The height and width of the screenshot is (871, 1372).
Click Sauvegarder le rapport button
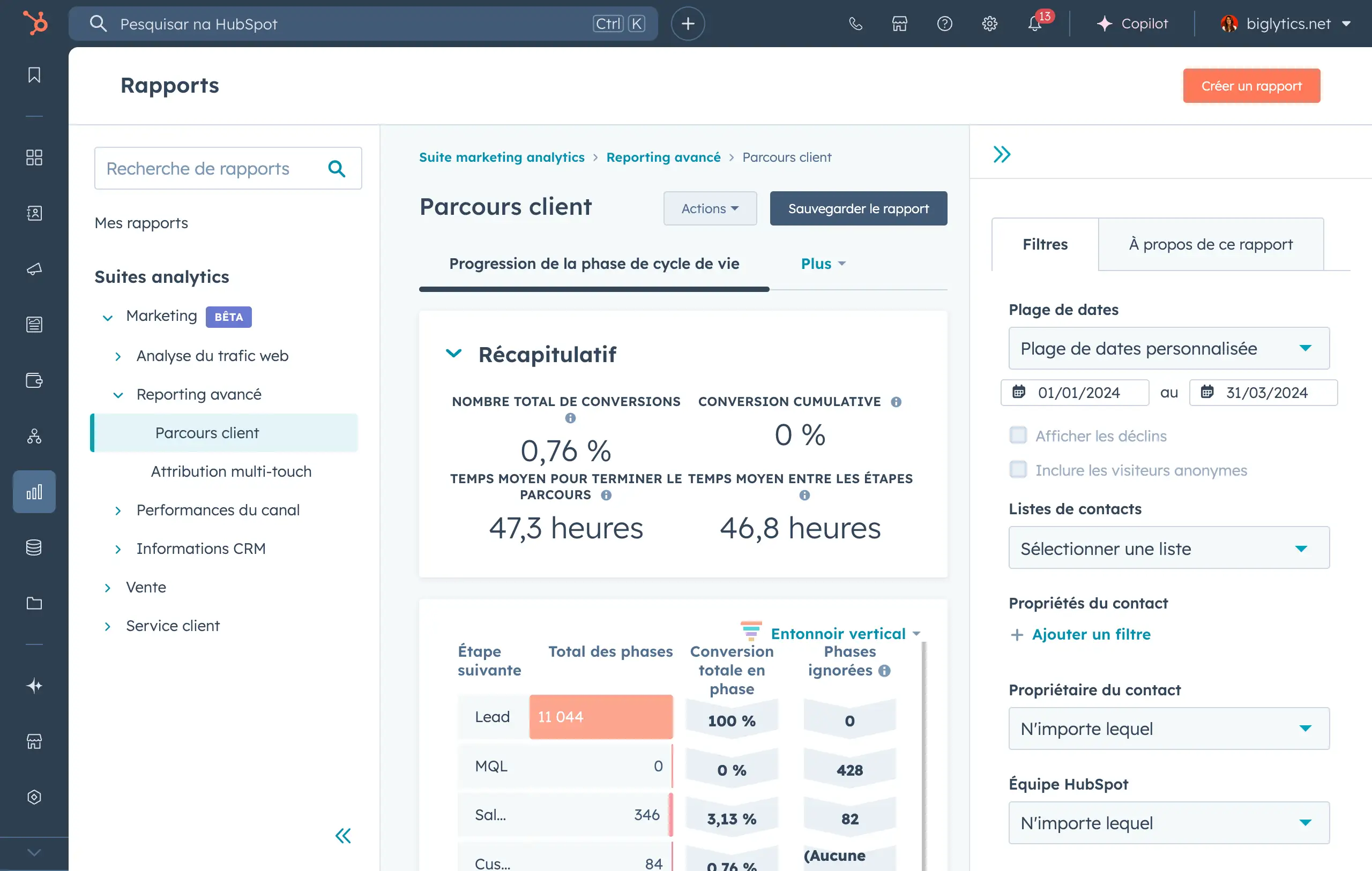coord(858,208)
